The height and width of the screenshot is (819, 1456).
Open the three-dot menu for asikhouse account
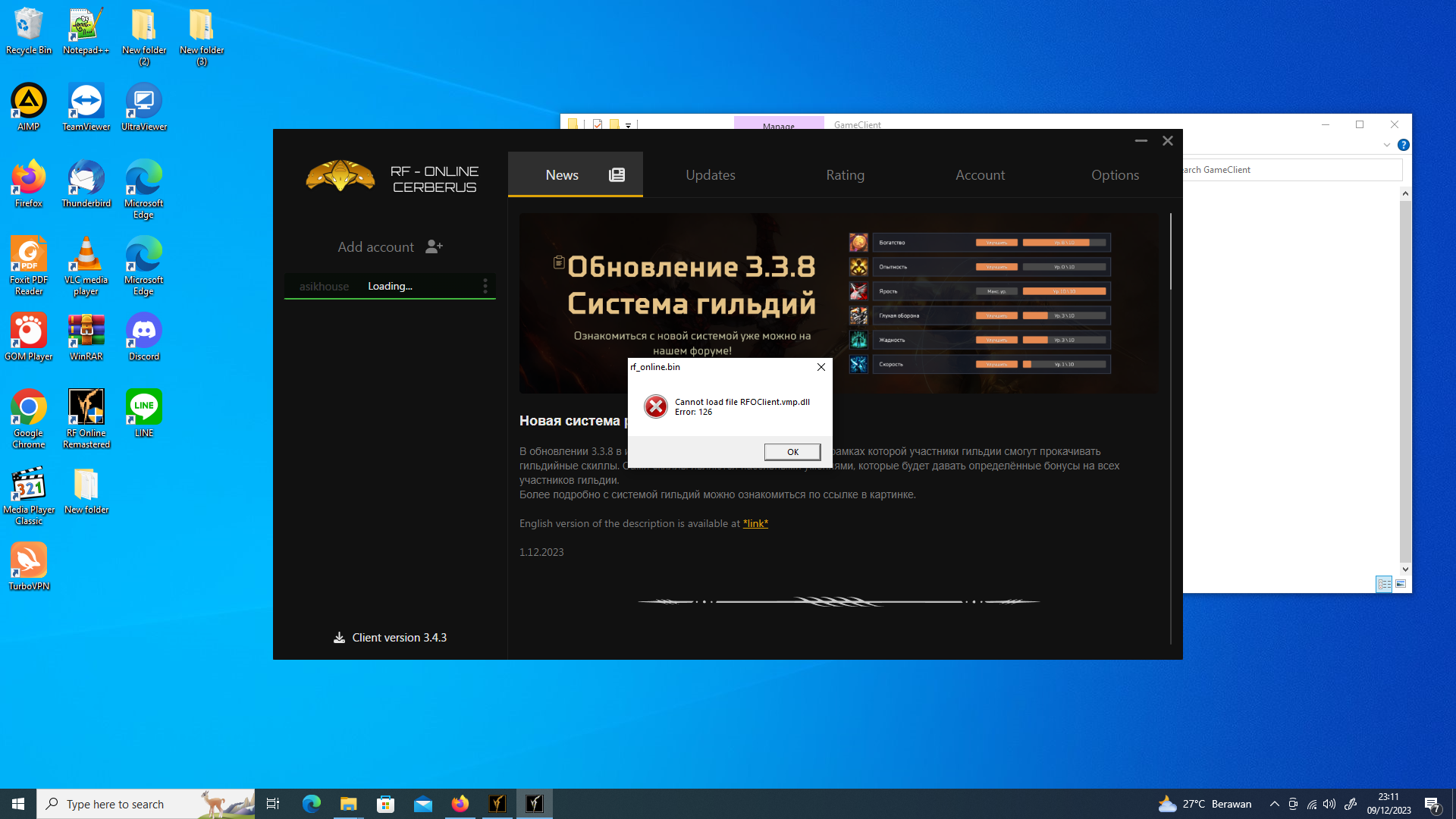point(485,286)
